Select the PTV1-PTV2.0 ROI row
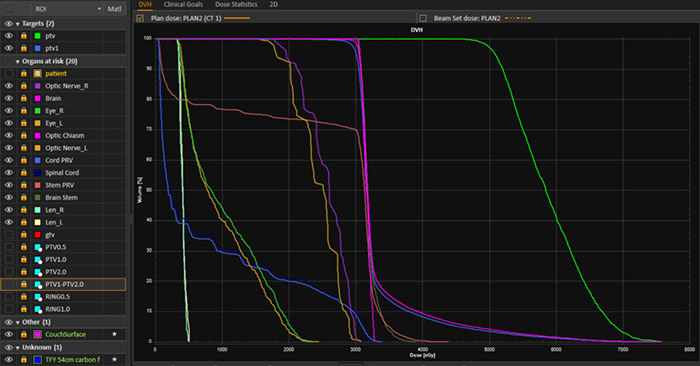 point(63,284)
